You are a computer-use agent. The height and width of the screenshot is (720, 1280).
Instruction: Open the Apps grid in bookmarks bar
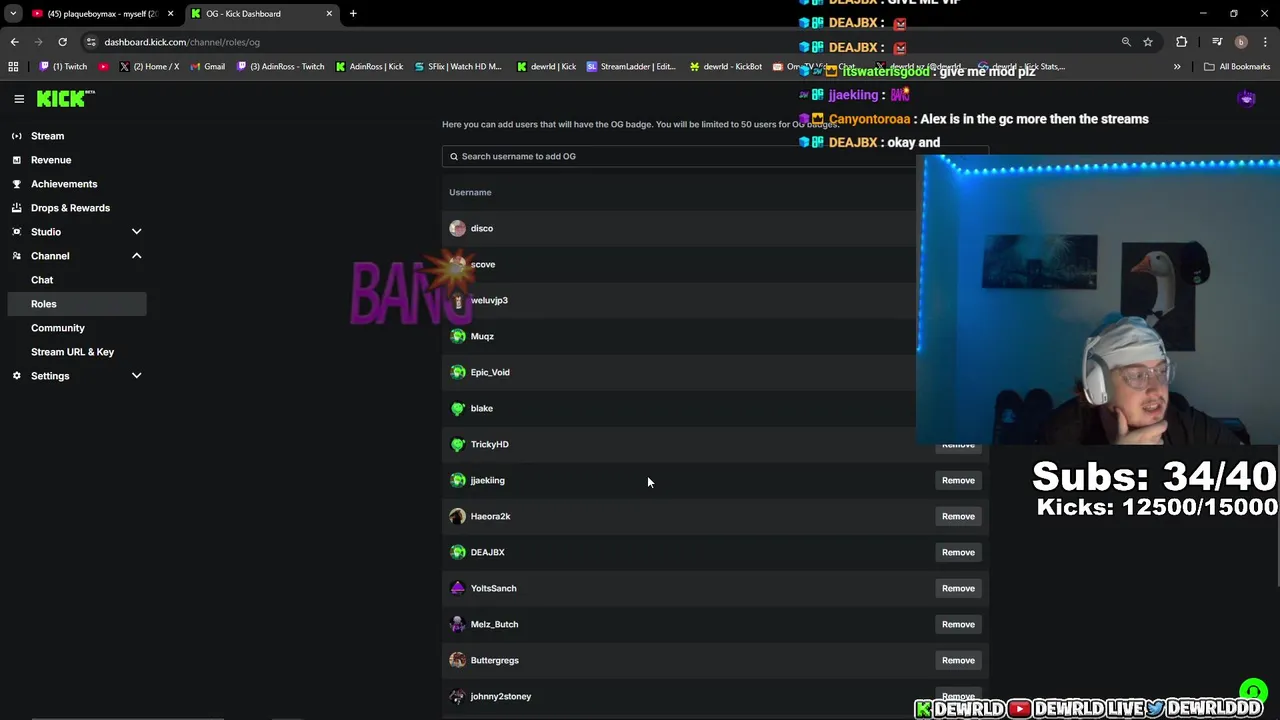pos(13,67)
